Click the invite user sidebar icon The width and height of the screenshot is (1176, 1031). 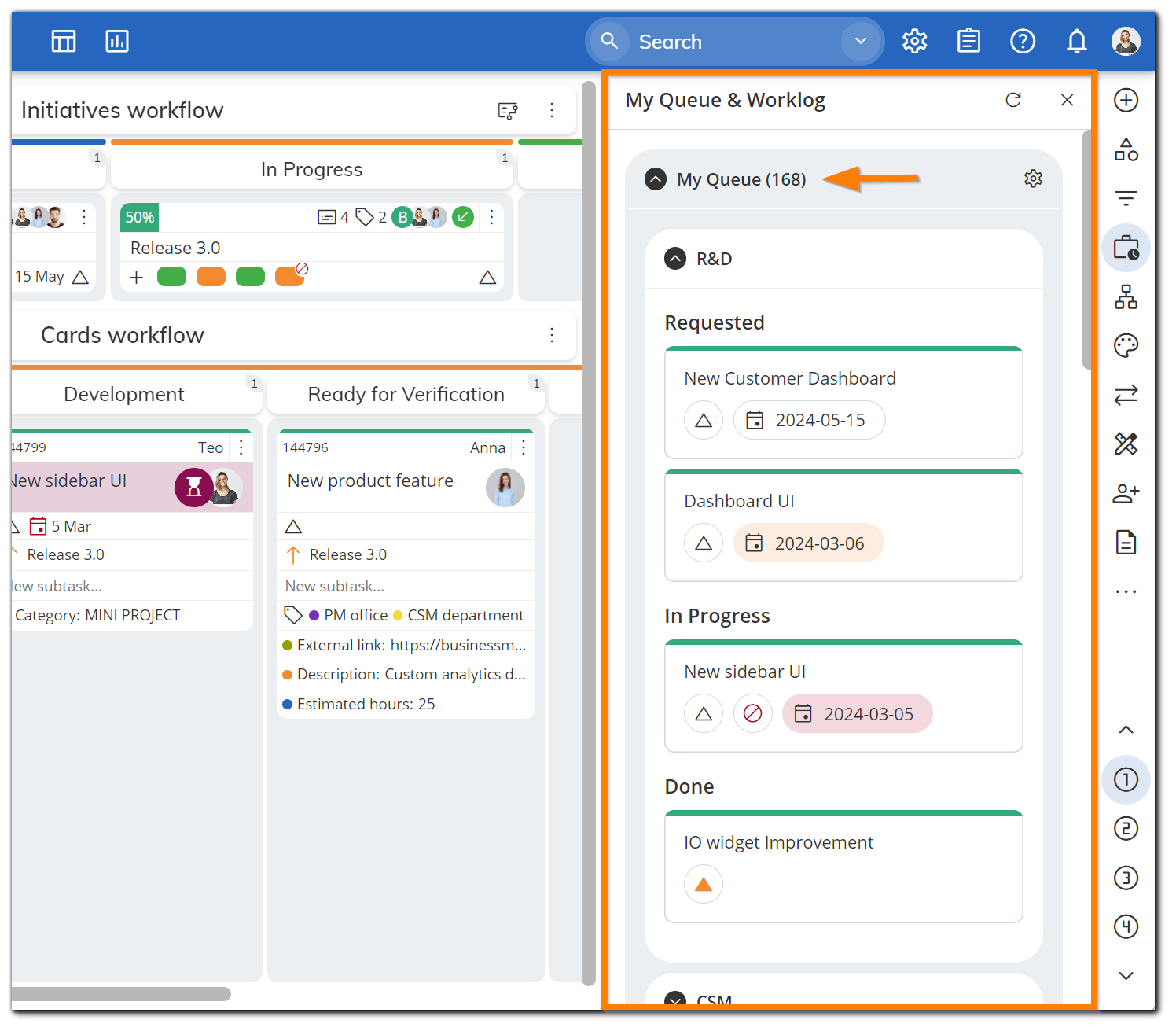coord(1126,493)
